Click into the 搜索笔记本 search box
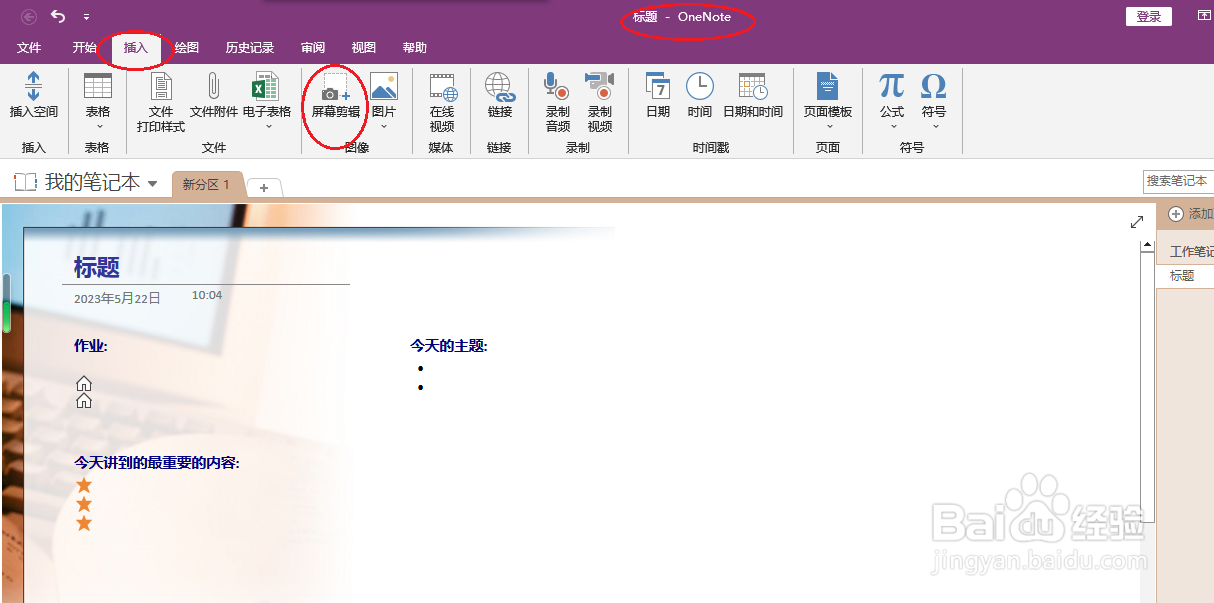1214x603 pixels. tap(1178, 181)
